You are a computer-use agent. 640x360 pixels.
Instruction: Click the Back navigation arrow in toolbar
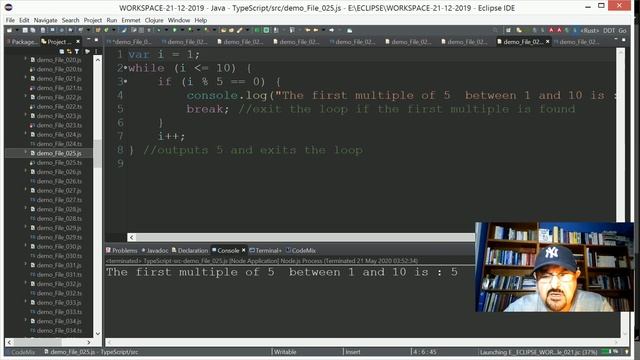pyautogui.click(x=316, y=30)
